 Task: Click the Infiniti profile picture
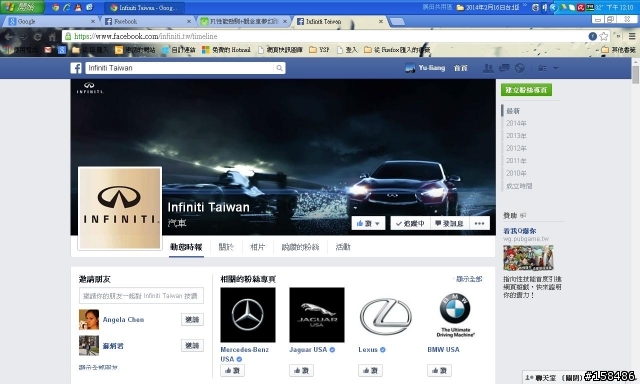120,208
